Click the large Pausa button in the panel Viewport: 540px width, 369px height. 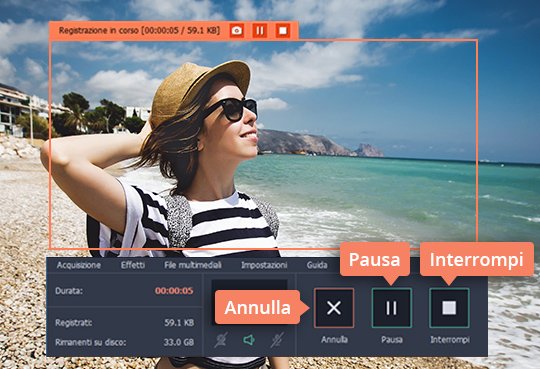coord(392,308)
